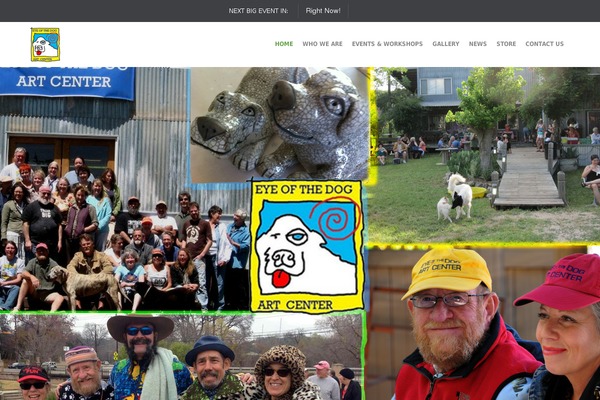Click the man in cowboy hat and sunglasses
600x400 pixels.
coord(141,356)
